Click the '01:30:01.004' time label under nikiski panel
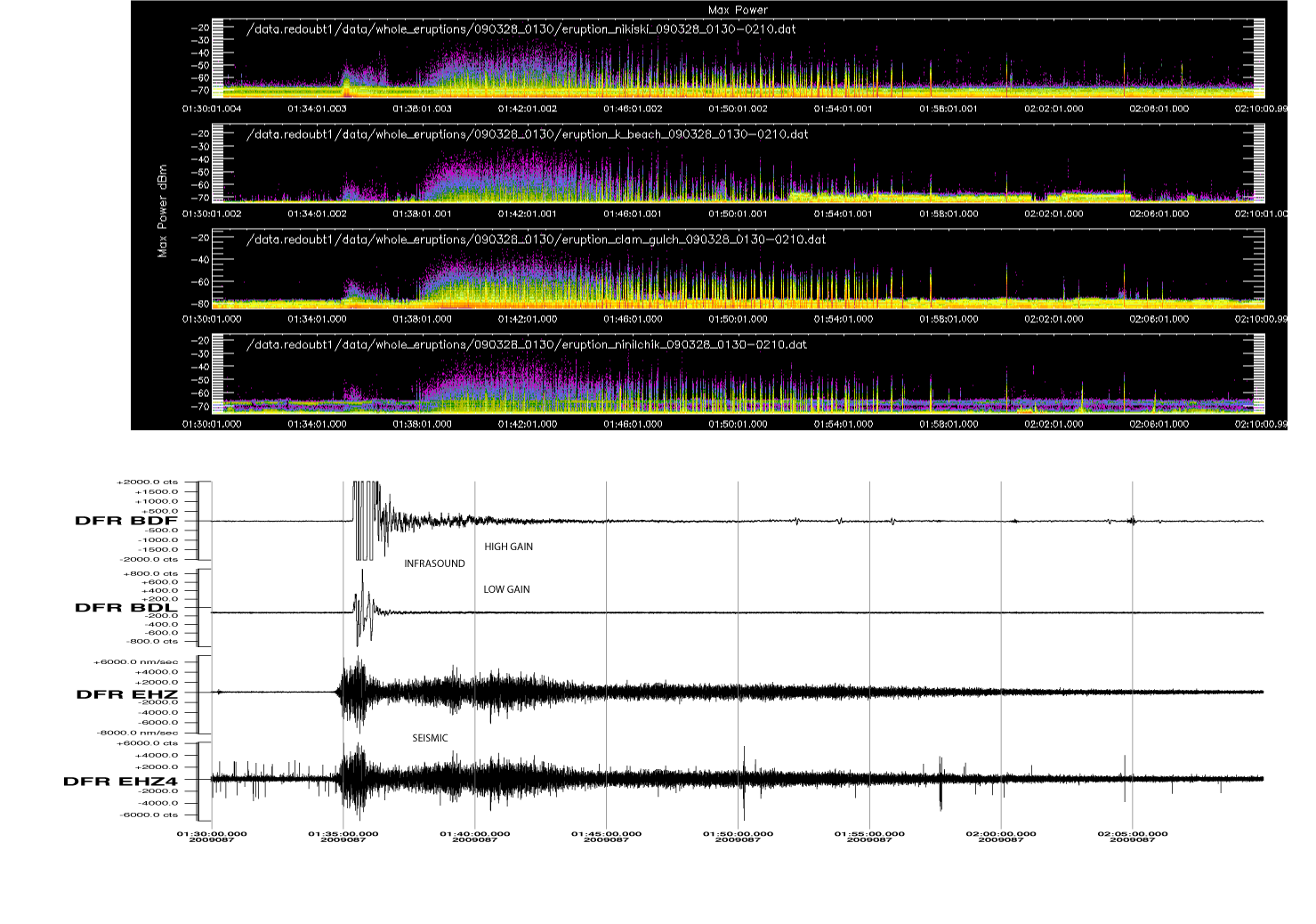The height and width of the screenshot is (924, 1316). [212, 109]
